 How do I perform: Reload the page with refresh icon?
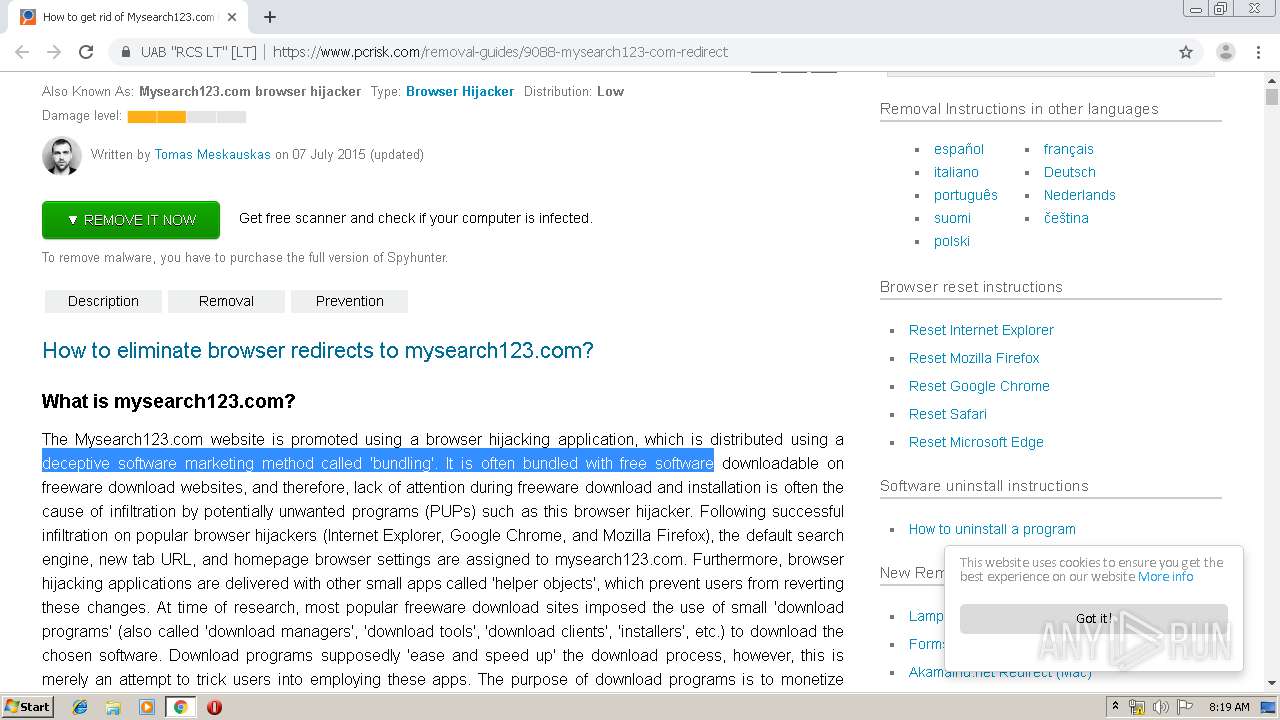[86, 52]
